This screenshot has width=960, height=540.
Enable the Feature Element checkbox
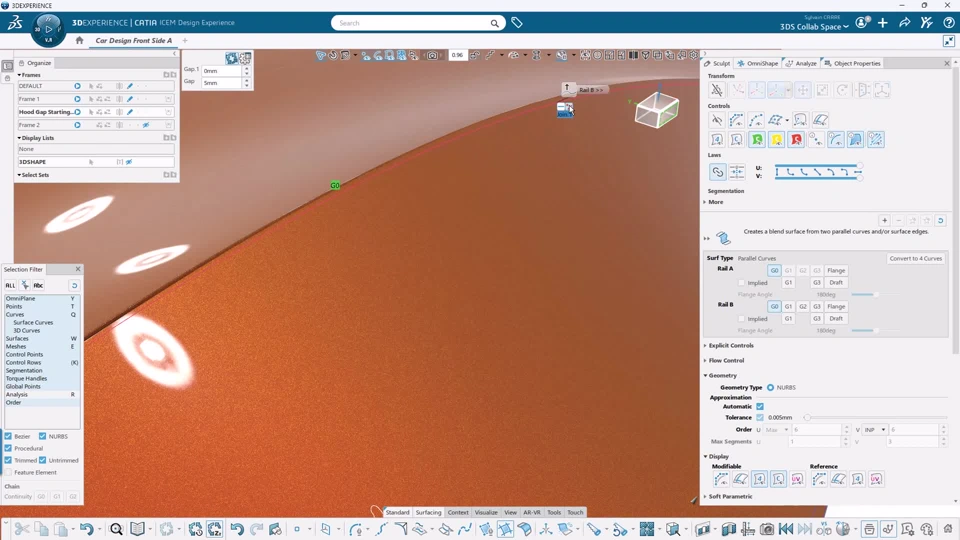[x=8, y=472]
